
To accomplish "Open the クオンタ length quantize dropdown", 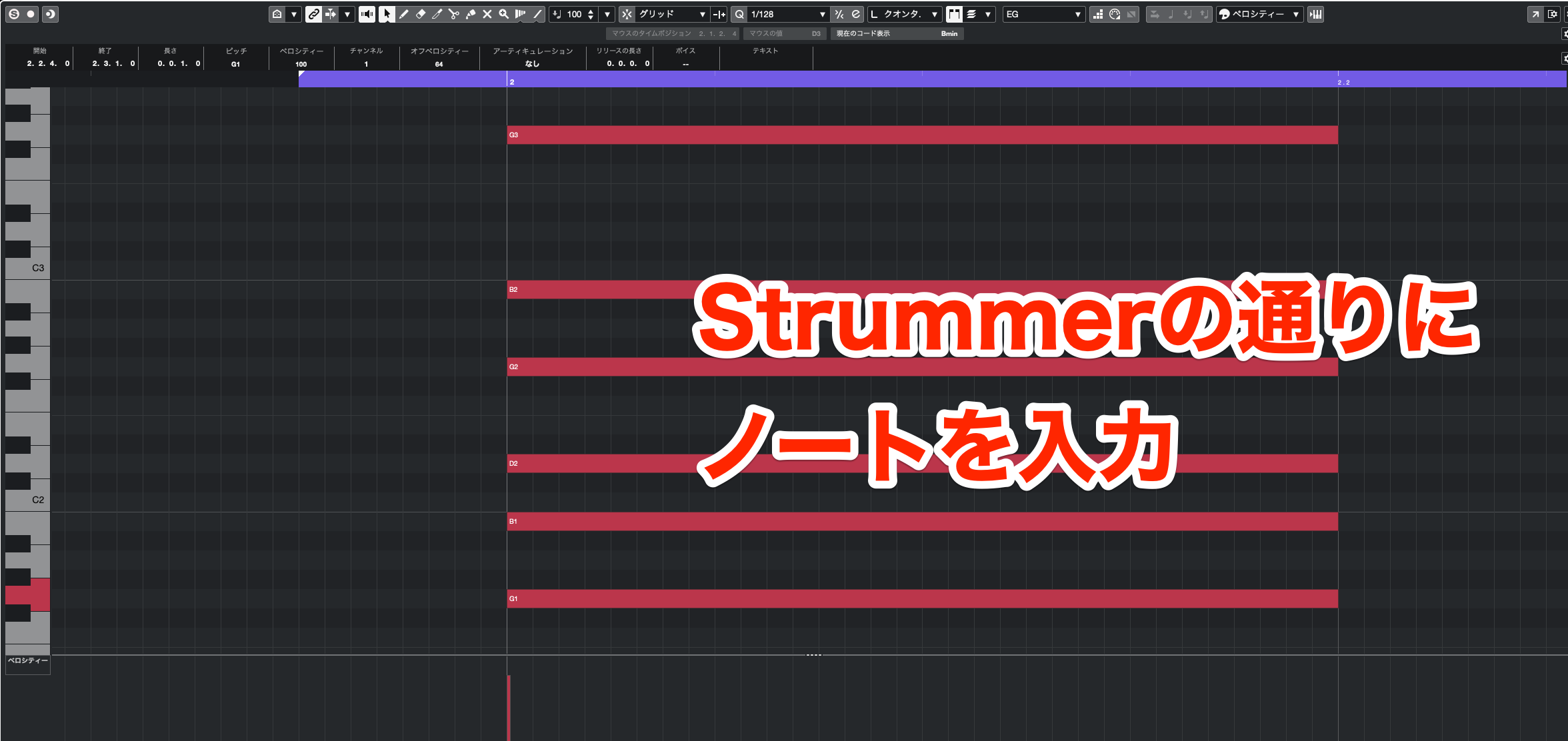I will pyautogui.click(x=905, y=14).
